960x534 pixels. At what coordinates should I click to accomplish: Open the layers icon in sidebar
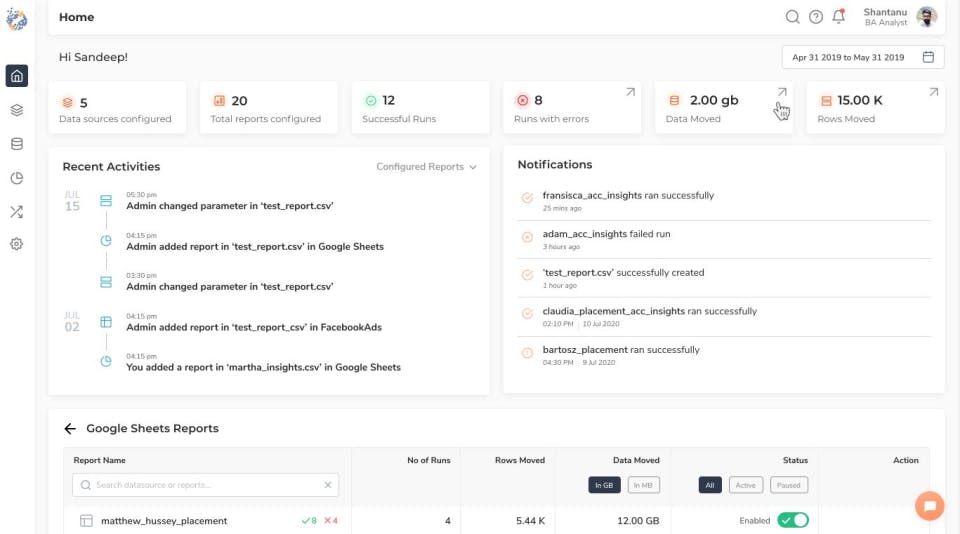tap(16, 110)
